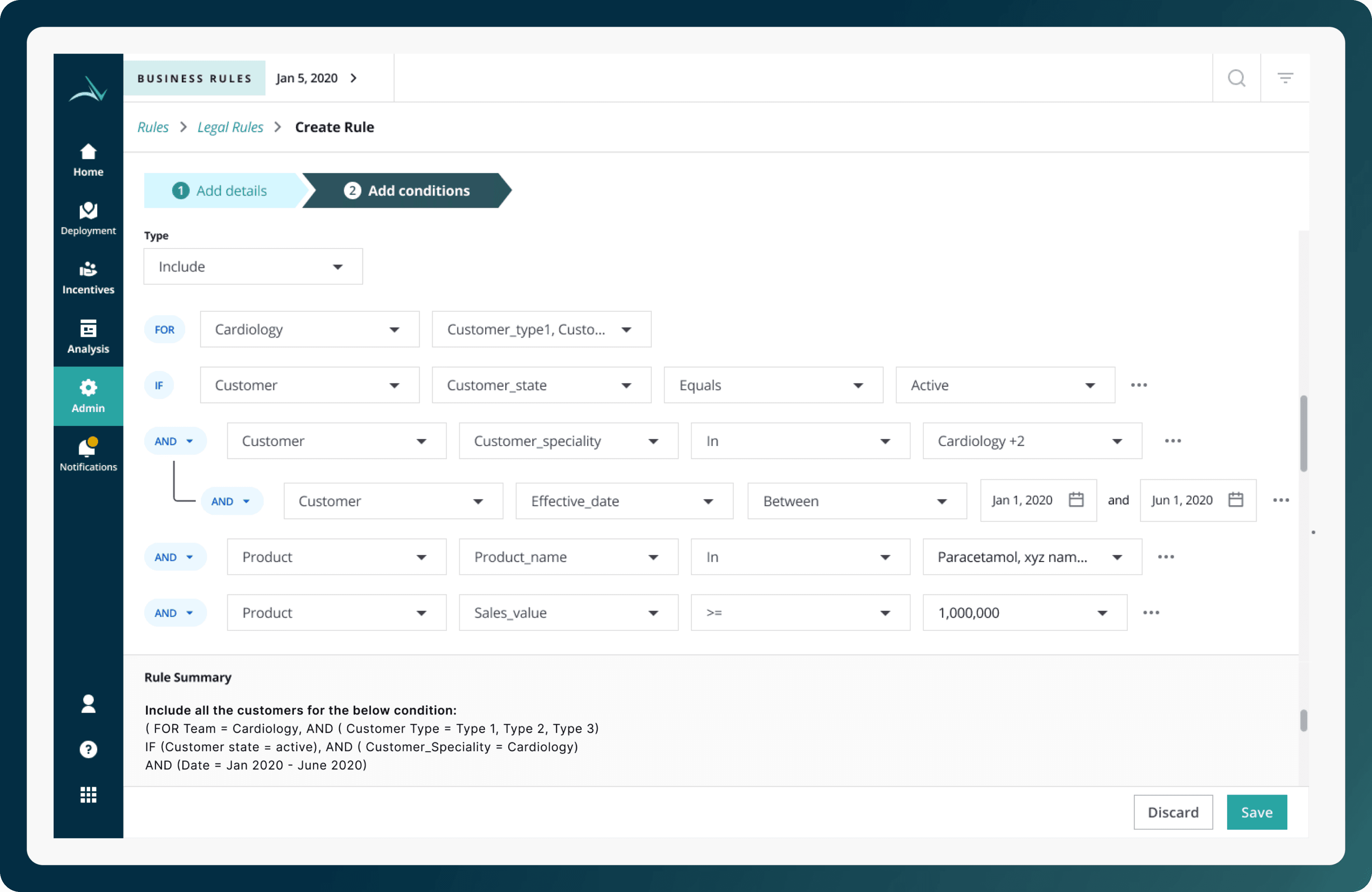Screen dimensions: 1372x892
Task: Toggle AND operator on Sales_value row
Action: [x=175, y=613]
